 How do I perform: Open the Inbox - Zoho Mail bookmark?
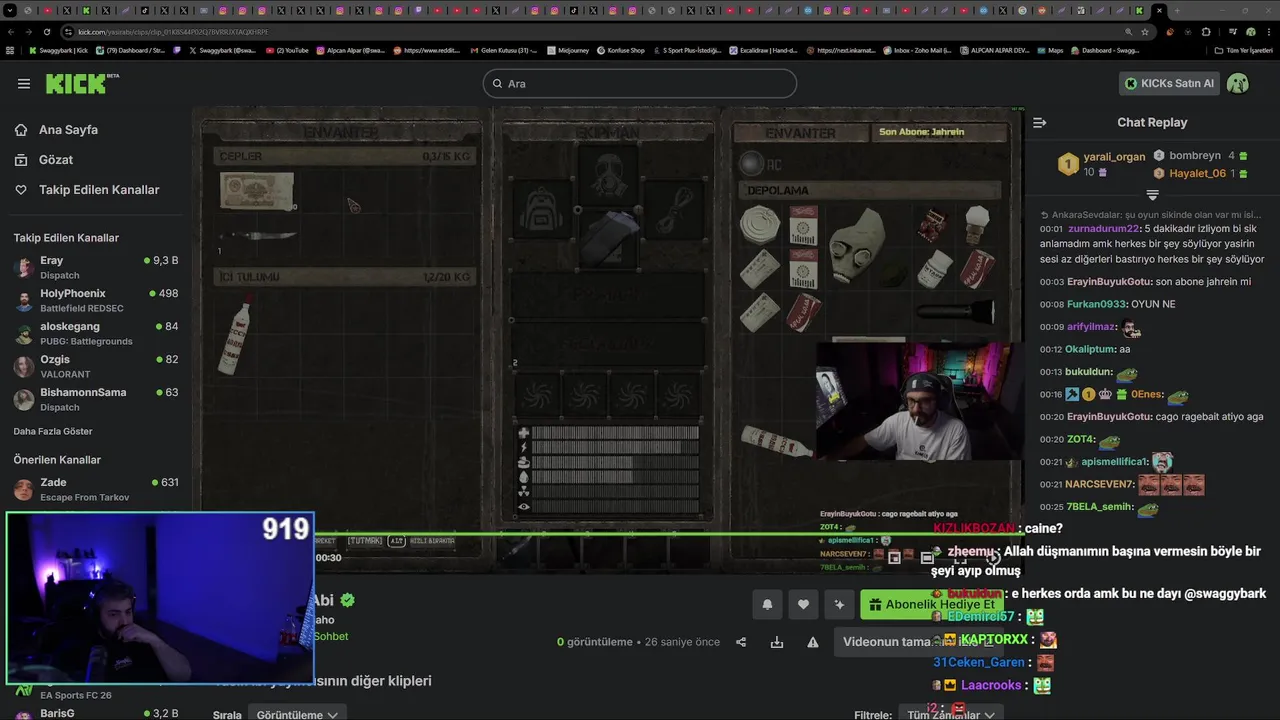[917, 50]
